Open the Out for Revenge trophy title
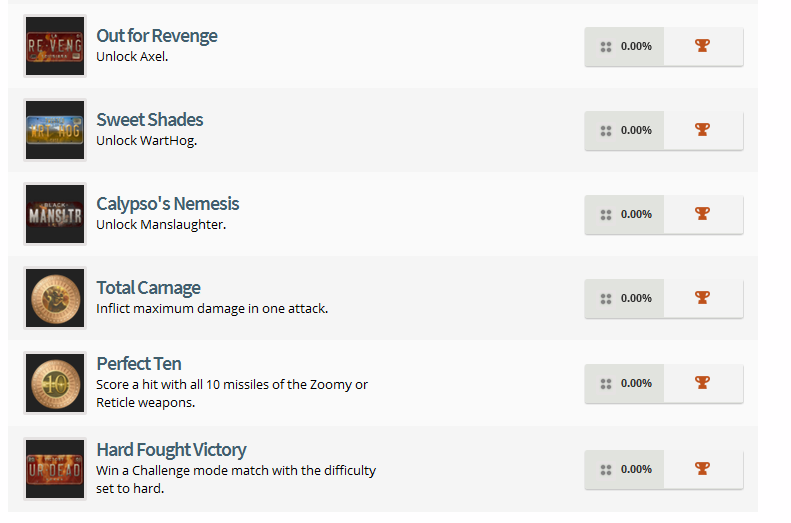Viewport: 791px width, 523px height. pyautogui.click(x=157, y=36)
